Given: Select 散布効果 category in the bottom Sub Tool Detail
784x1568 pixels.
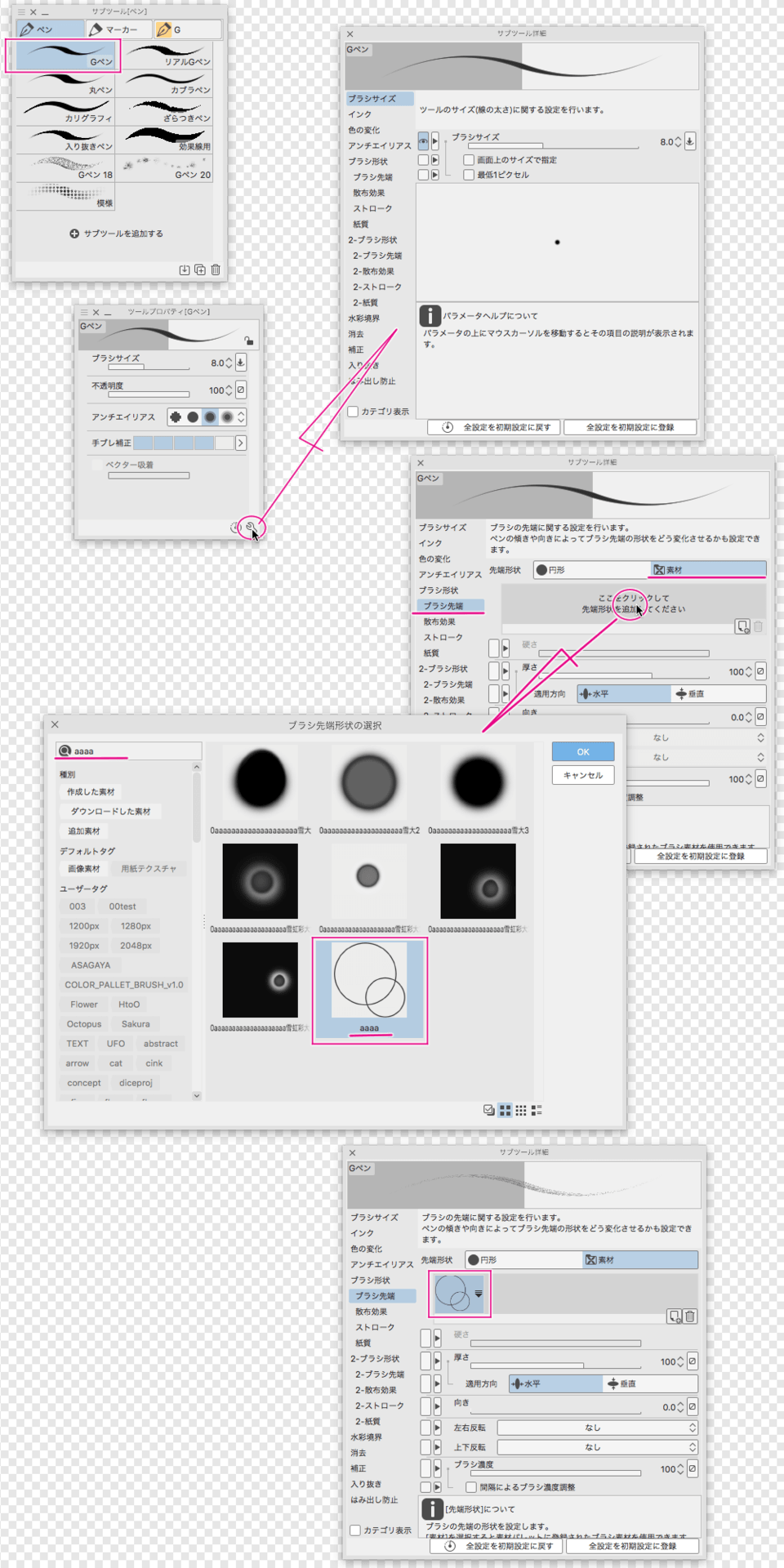Looking at the screenshot, I should click(x=370, y=1312).
